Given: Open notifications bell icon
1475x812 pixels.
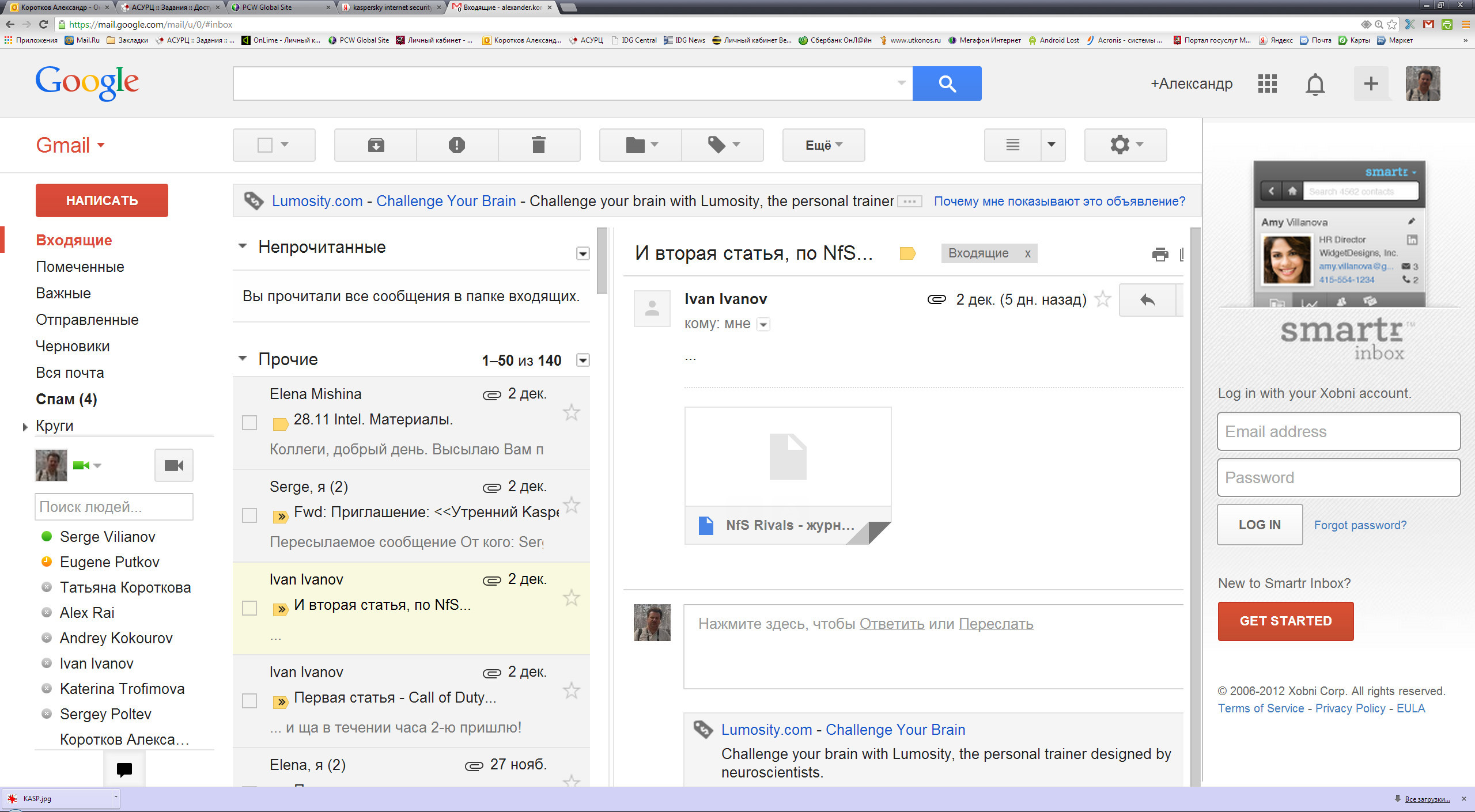Looking at the screenshot, I should tap(1315, 84).
